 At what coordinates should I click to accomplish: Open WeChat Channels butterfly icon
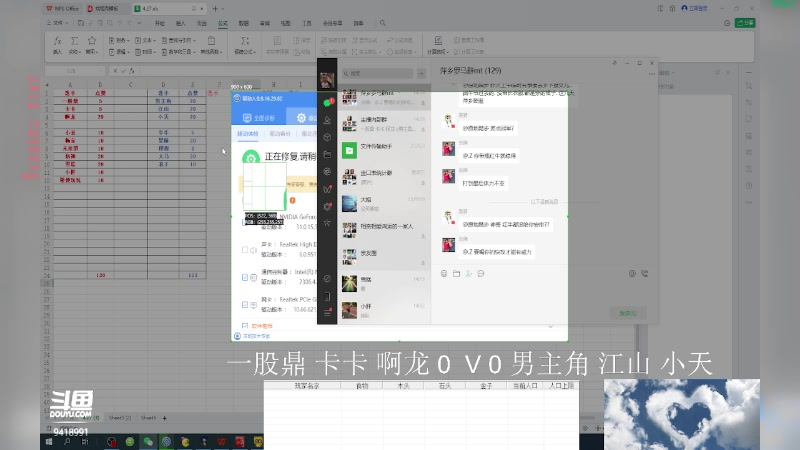tap(327, 189)
